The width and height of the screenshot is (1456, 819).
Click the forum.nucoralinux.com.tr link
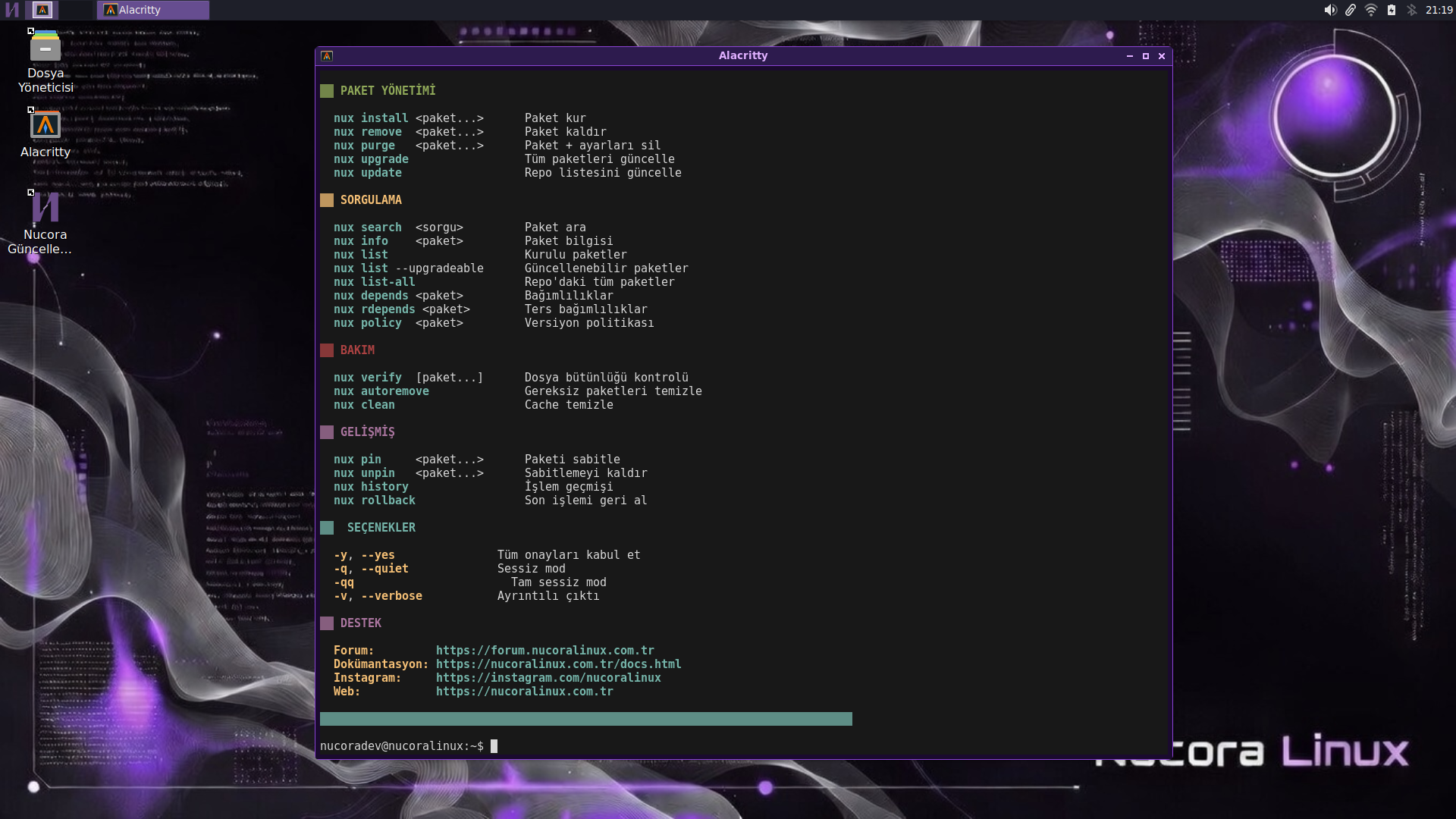[544, 651]
